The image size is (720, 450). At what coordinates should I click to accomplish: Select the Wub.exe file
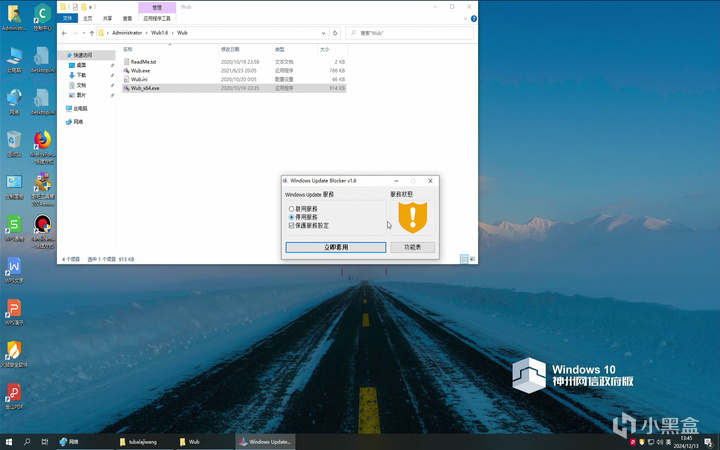click(234, 71)
